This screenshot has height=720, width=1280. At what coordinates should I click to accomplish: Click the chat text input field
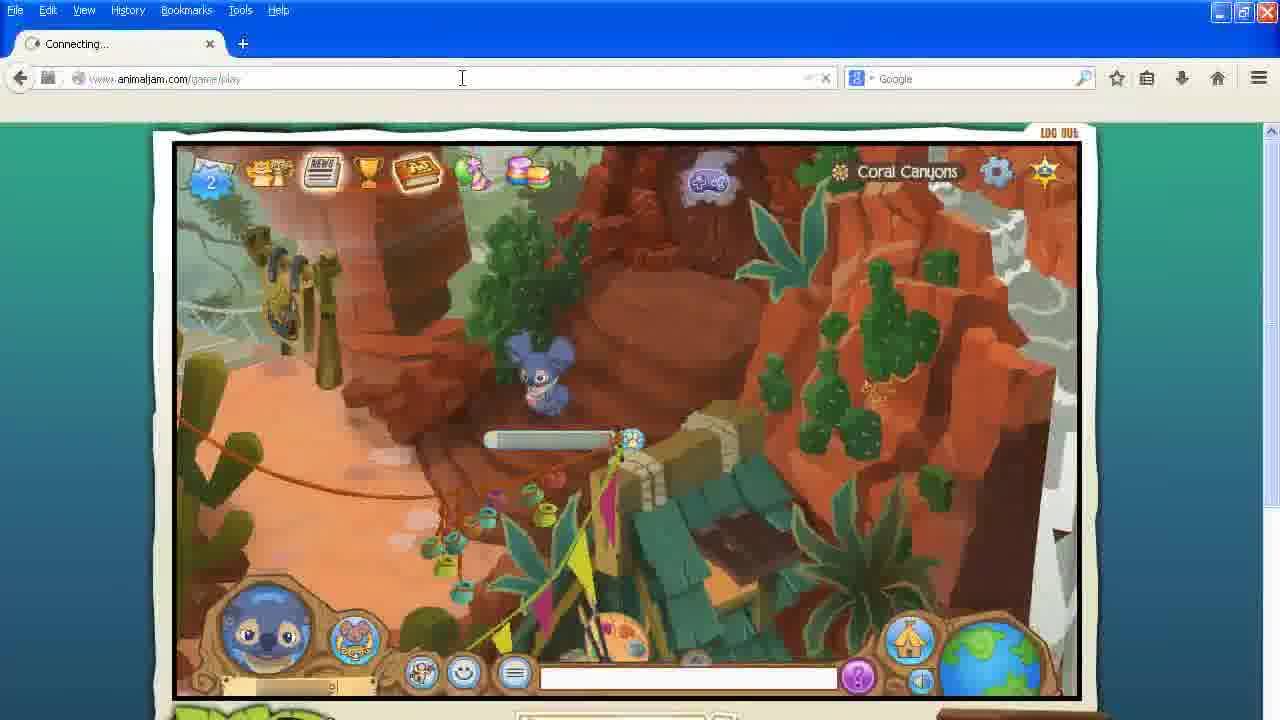point(688,678)
